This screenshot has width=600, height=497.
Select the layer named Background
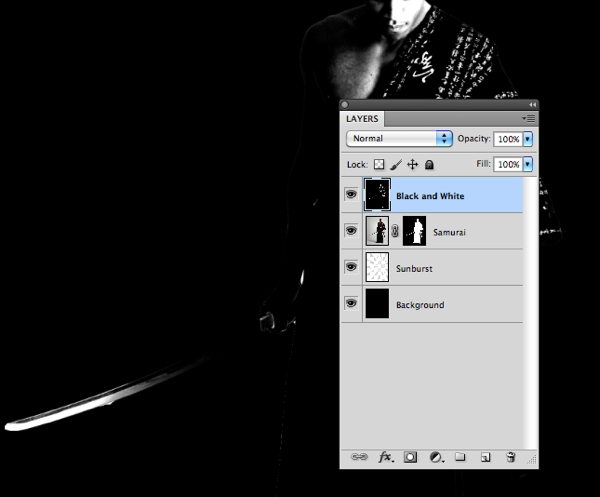tap(420, 305)
